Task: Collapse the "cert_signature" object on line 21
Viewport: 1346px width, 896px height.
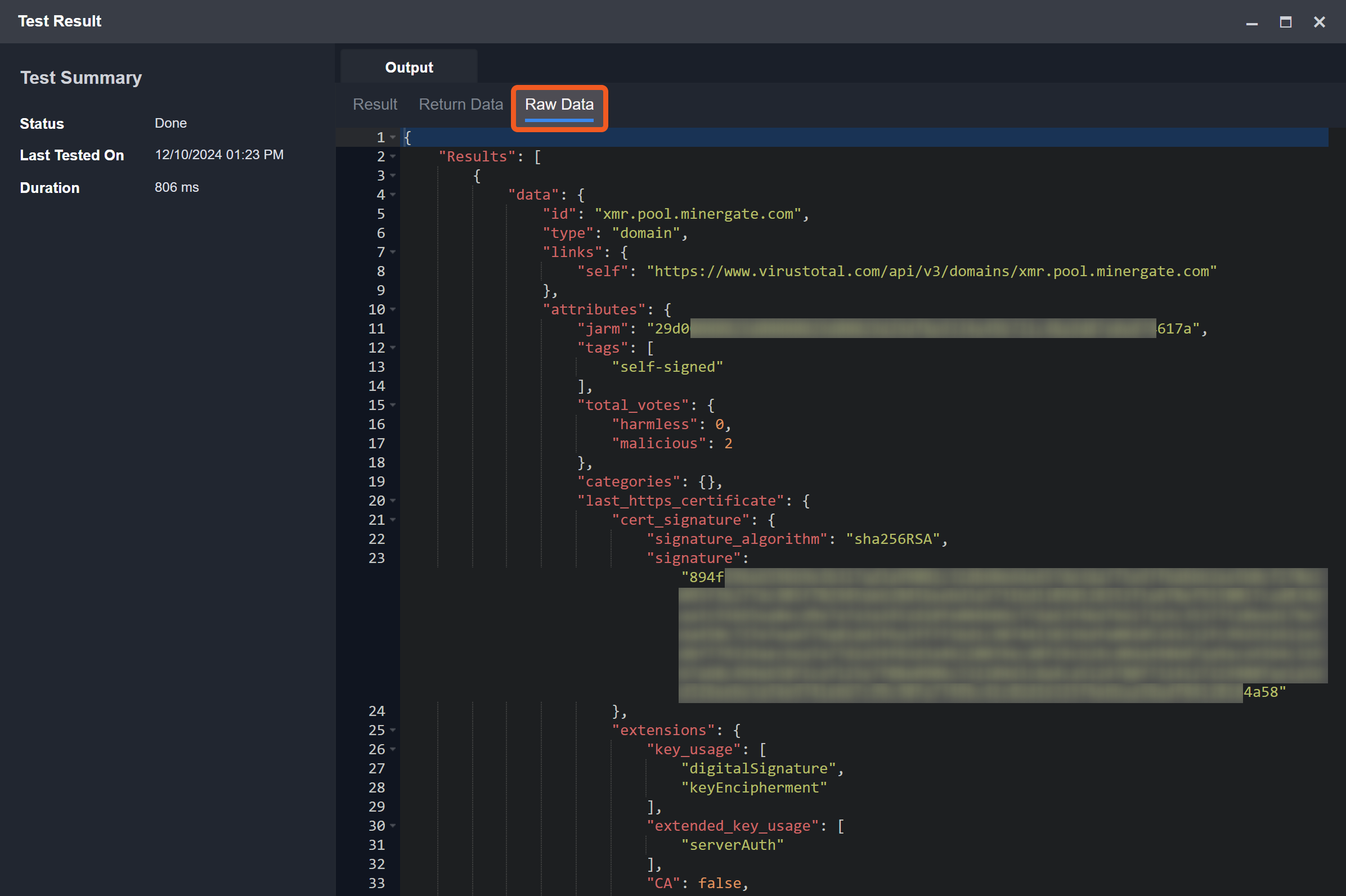Action: 393,520
